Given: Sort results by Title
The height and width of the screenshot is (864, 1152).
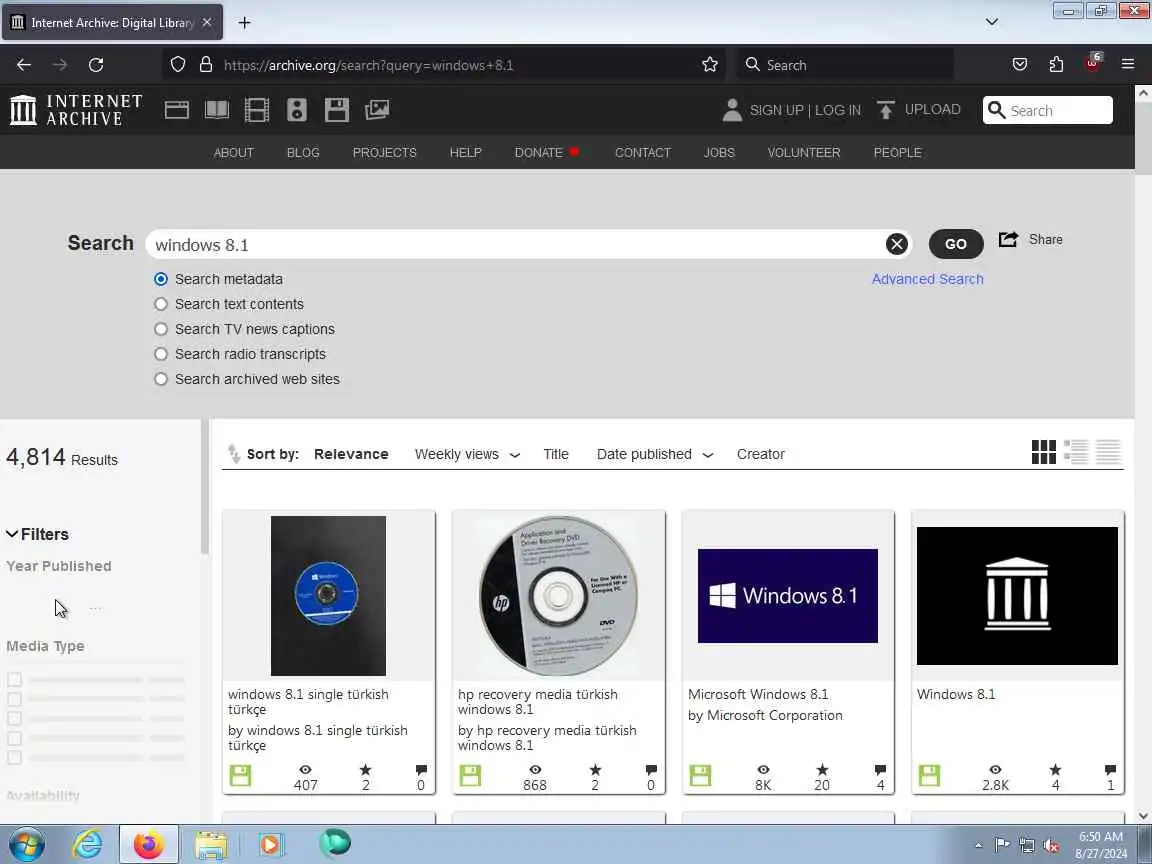Looking at the screenshot, I should (556, 454).
